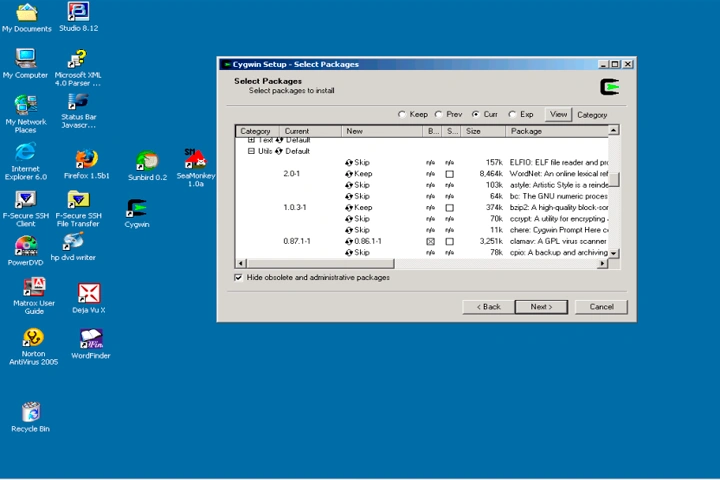The height and width of the screenshot is (480, 720).
Task: Click the Current column header
Action: tap(310, 131)
